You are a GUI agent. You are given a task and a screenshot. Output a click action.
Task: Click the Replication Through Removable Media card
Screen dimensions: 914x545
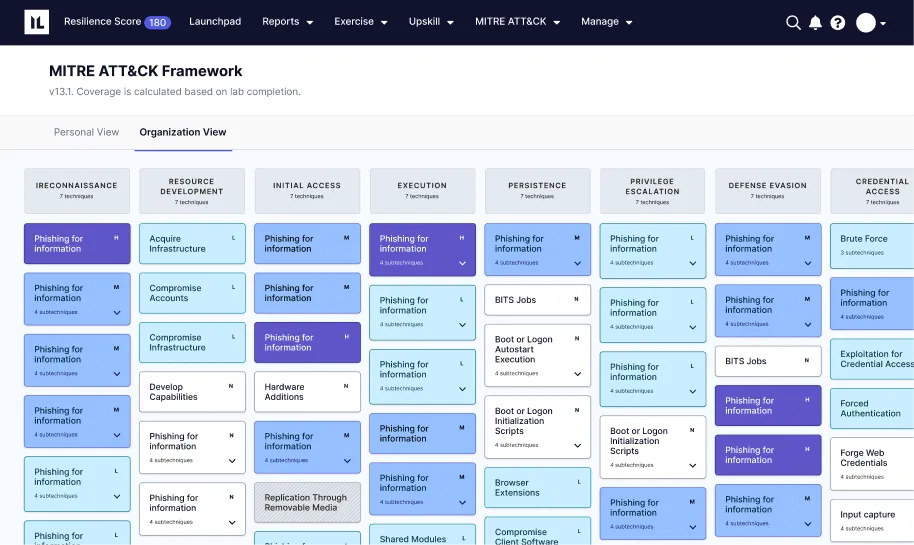coord(307,502)
